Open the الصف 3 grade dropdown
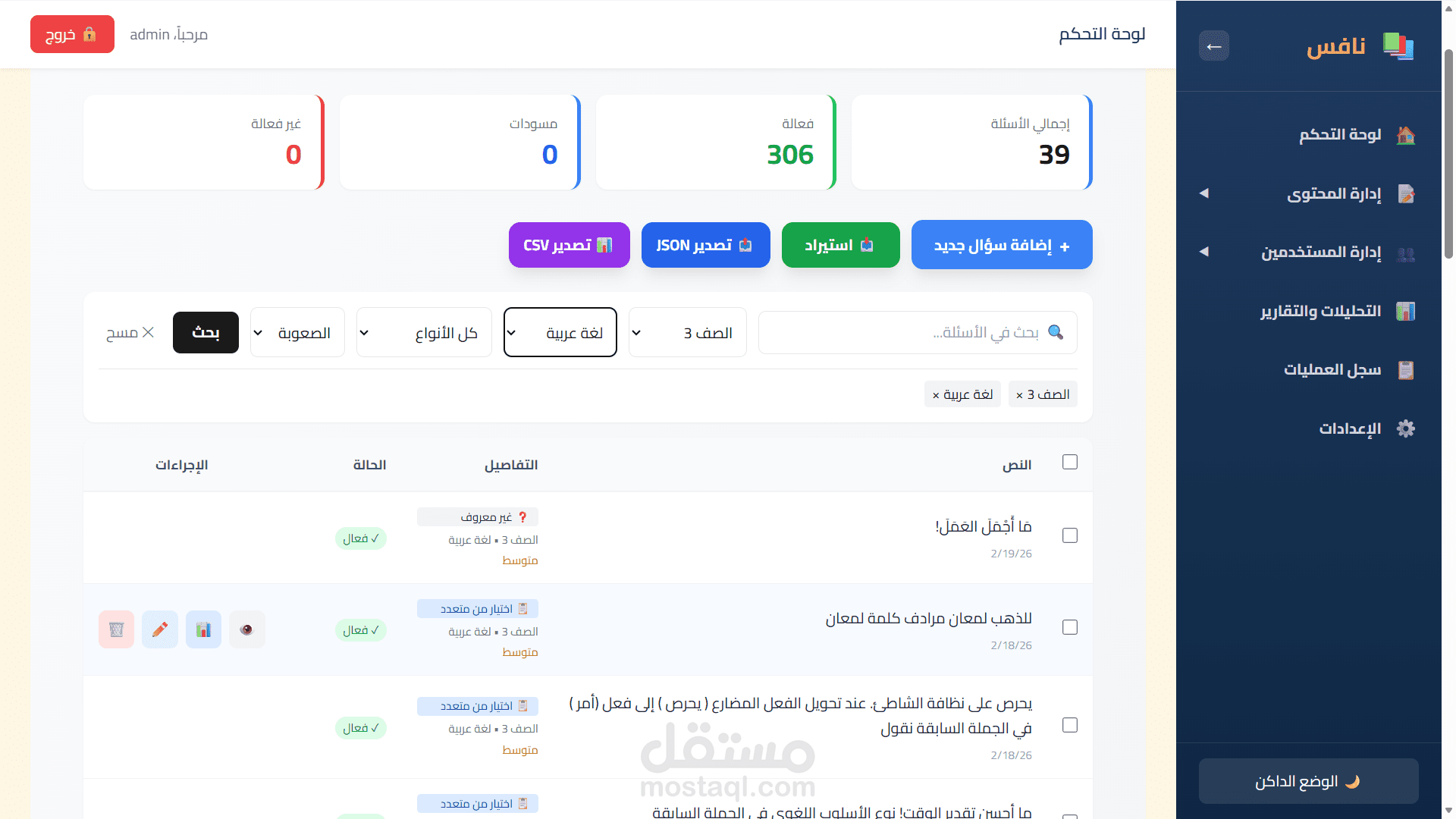1456x819 pixels. coord(687,332)
